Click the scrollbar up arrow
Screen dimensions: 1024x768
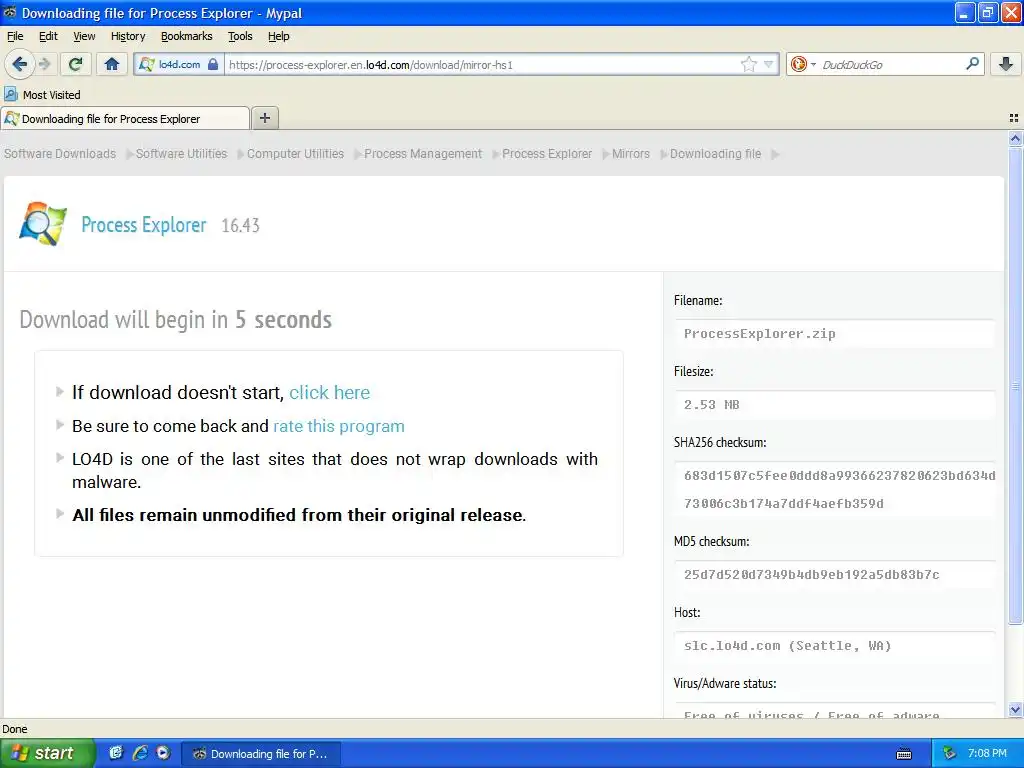[1015, 138]
